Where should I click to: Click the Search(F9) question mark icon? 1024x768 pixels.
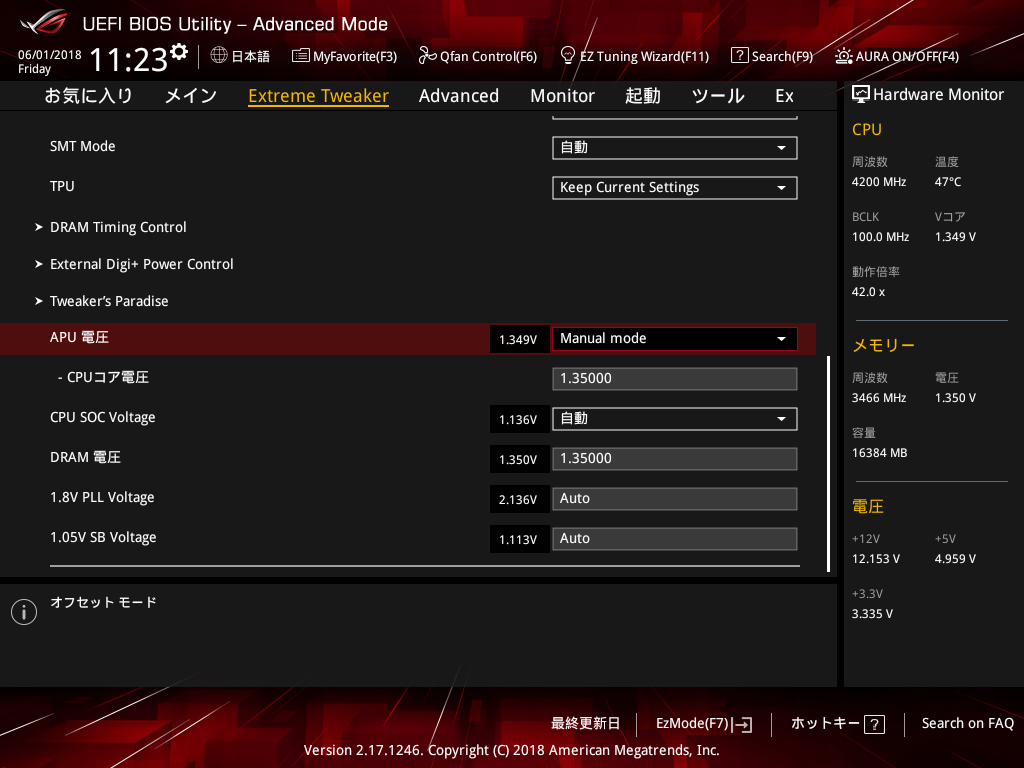[x=739, y=56]
